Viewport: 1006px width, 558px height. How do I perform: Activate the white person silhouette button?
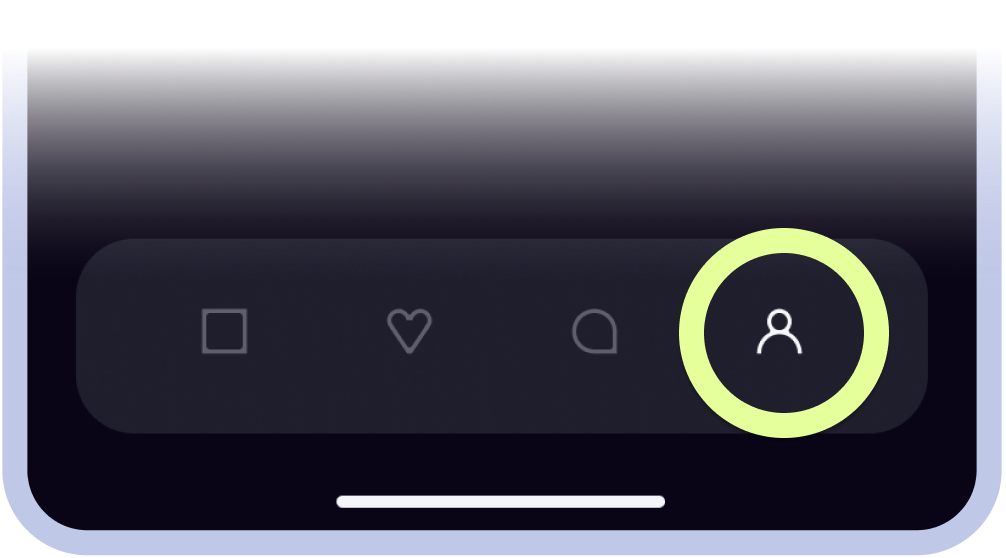point(780,332)
